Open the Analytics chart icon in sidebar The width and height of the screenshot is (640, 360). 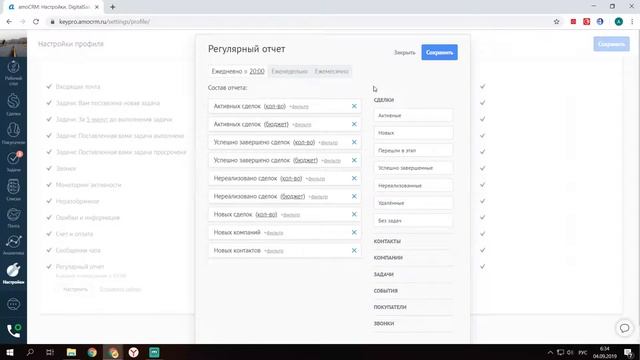click(x=13, y=244)
